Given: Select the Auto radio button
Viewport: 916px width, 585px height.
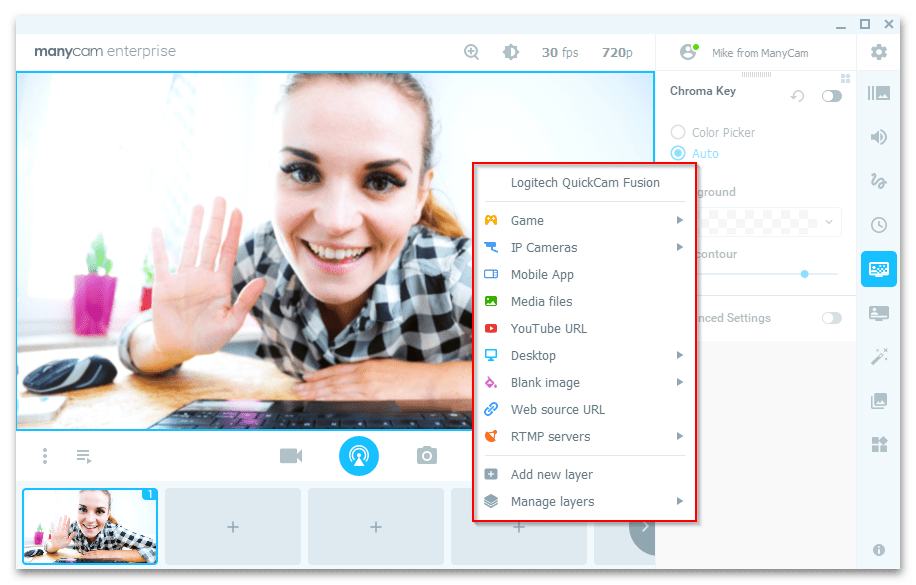Looking at the screenshot, I should pos(678,153).
